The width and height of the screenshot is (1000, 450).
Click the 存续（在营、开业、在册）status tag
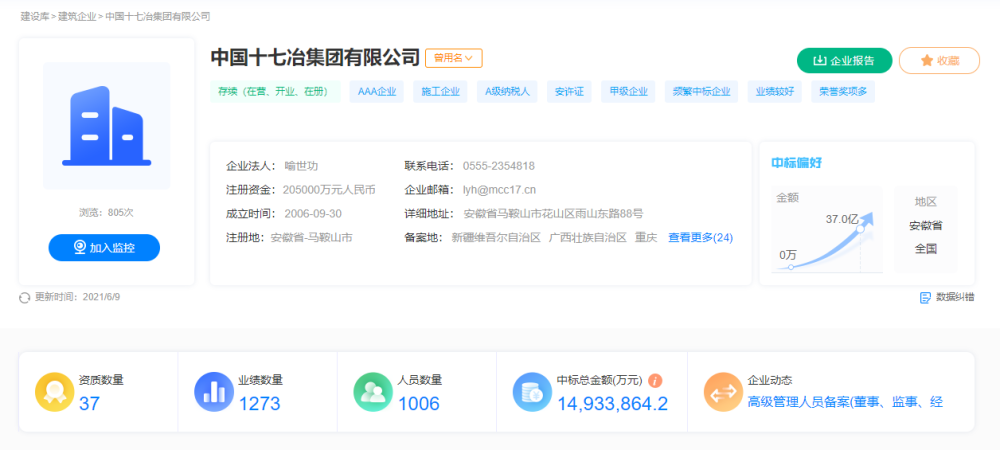point(276,92)
